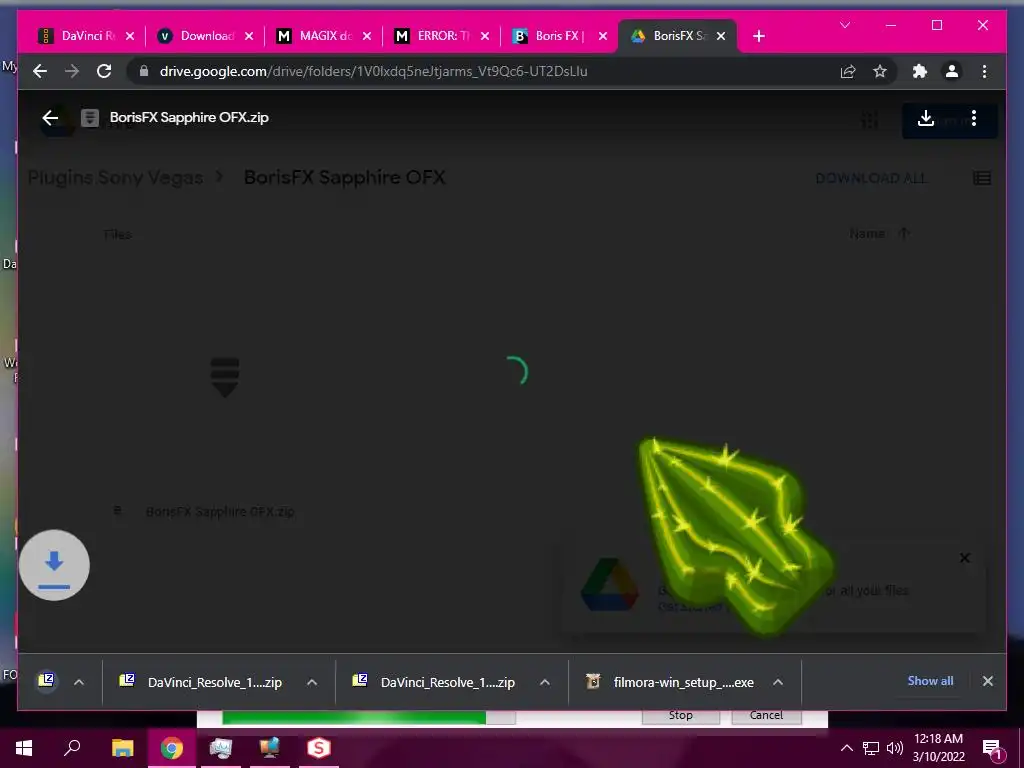Viewport: 1024px width, 768px height.
Task: Bookmark this page with the star icon
Action: pyautogui.click(x=880, y=71)
